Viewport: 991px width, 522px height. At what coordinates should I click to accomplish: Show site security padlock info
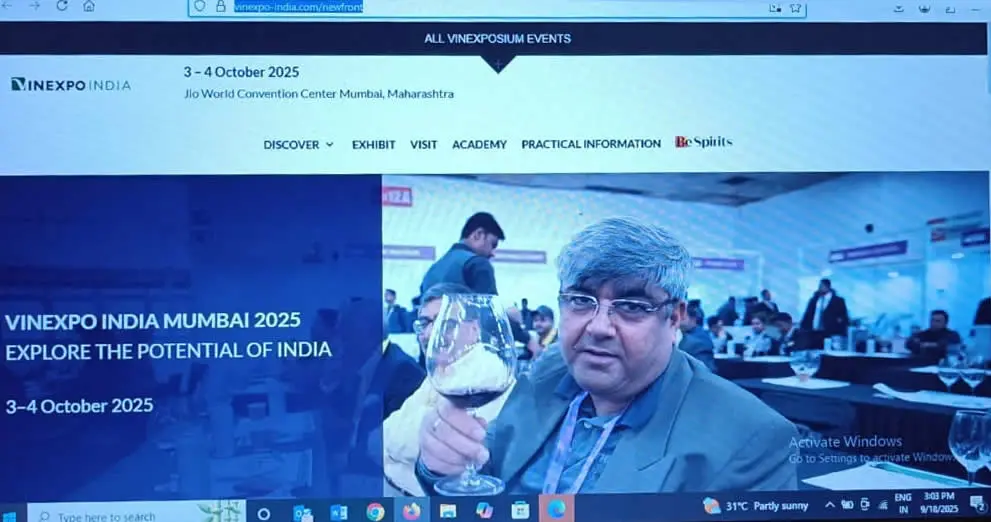pos(221,6)
